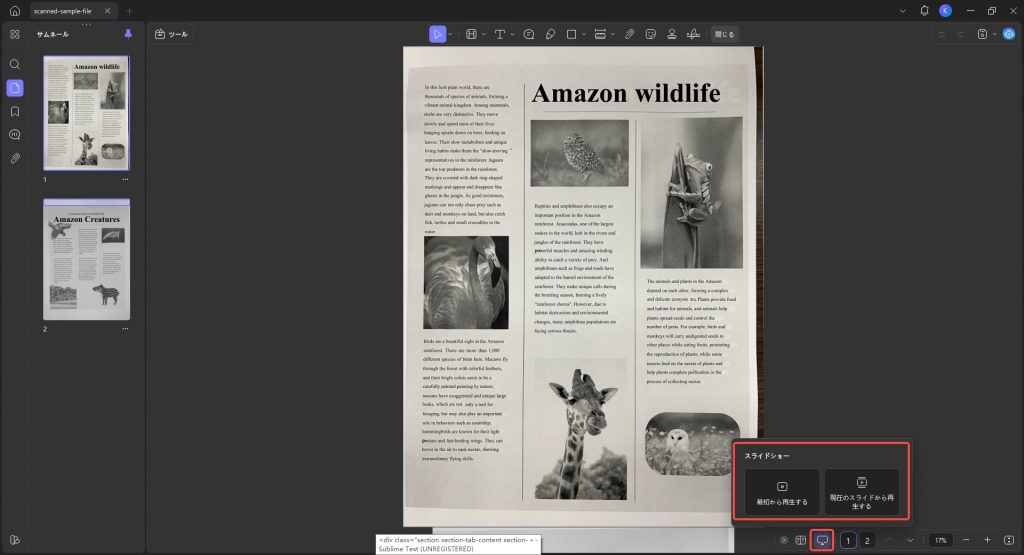This screenshot has width=1024, height=555.
Task: Expand dropdown arrow beside shape rectangle tool
Action: [x=583, y=35]
